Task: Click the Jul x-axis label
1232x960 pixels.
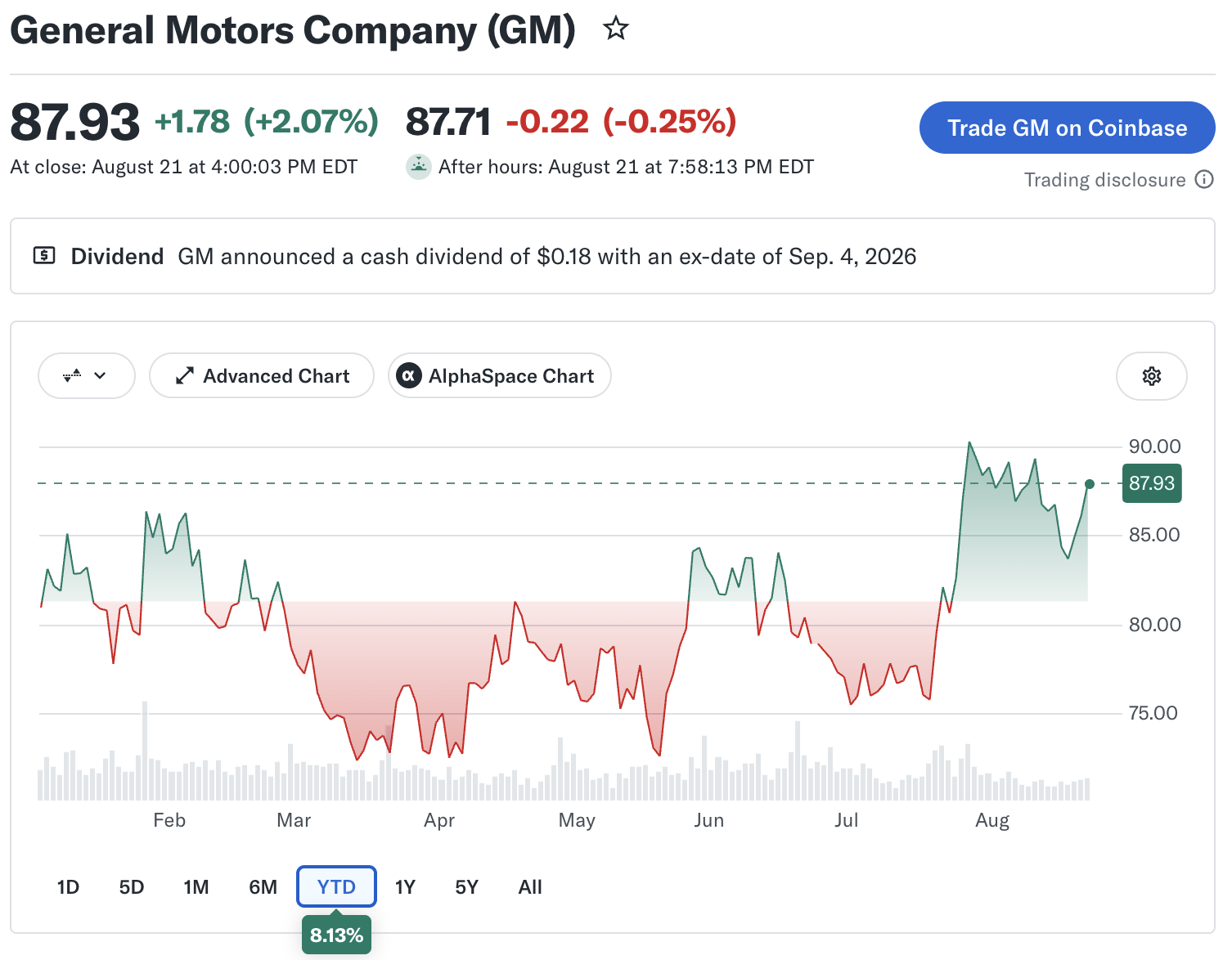Action: [x=847, y=820]
